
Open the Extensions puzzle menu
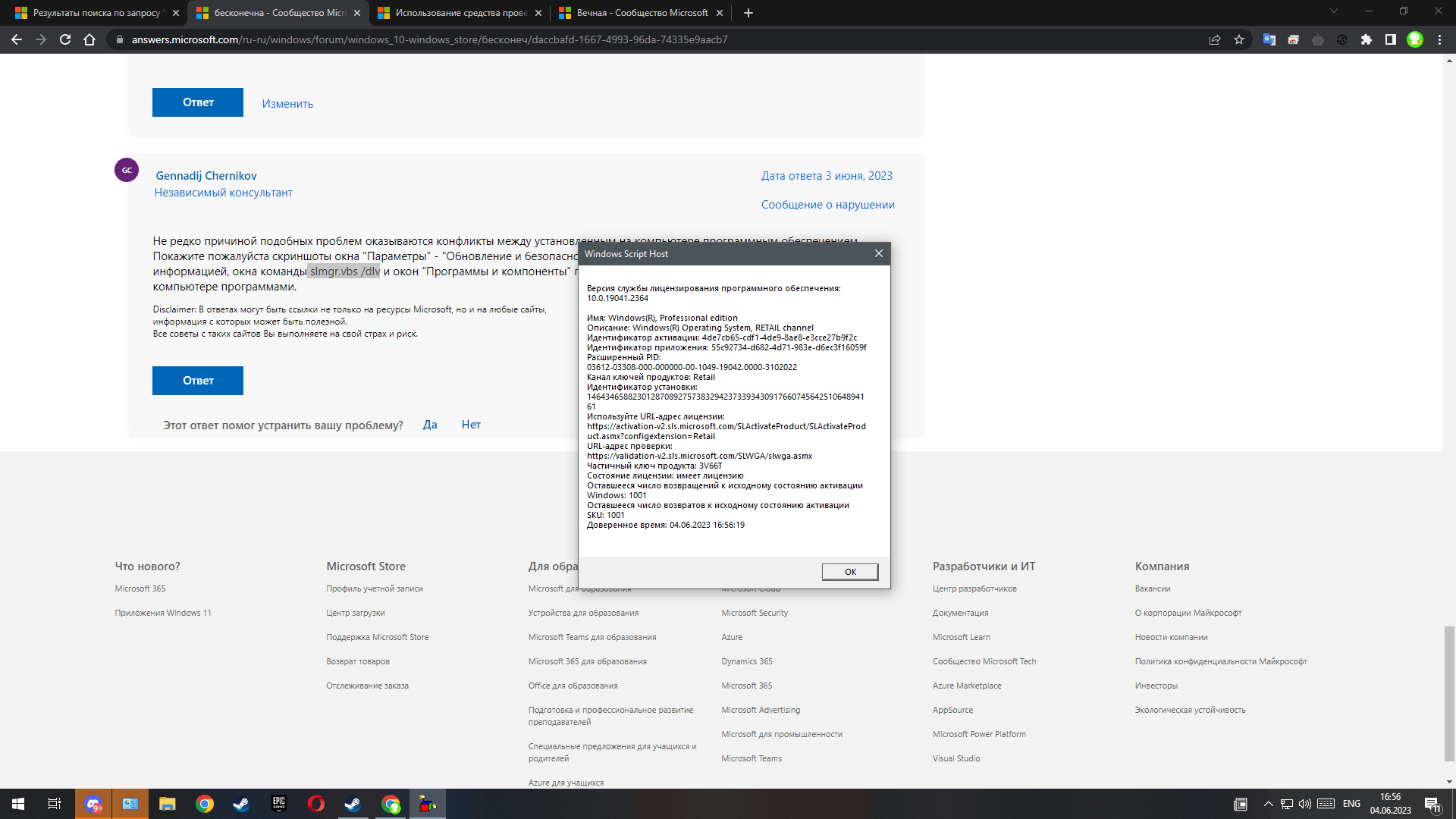tap(1367, 39)
